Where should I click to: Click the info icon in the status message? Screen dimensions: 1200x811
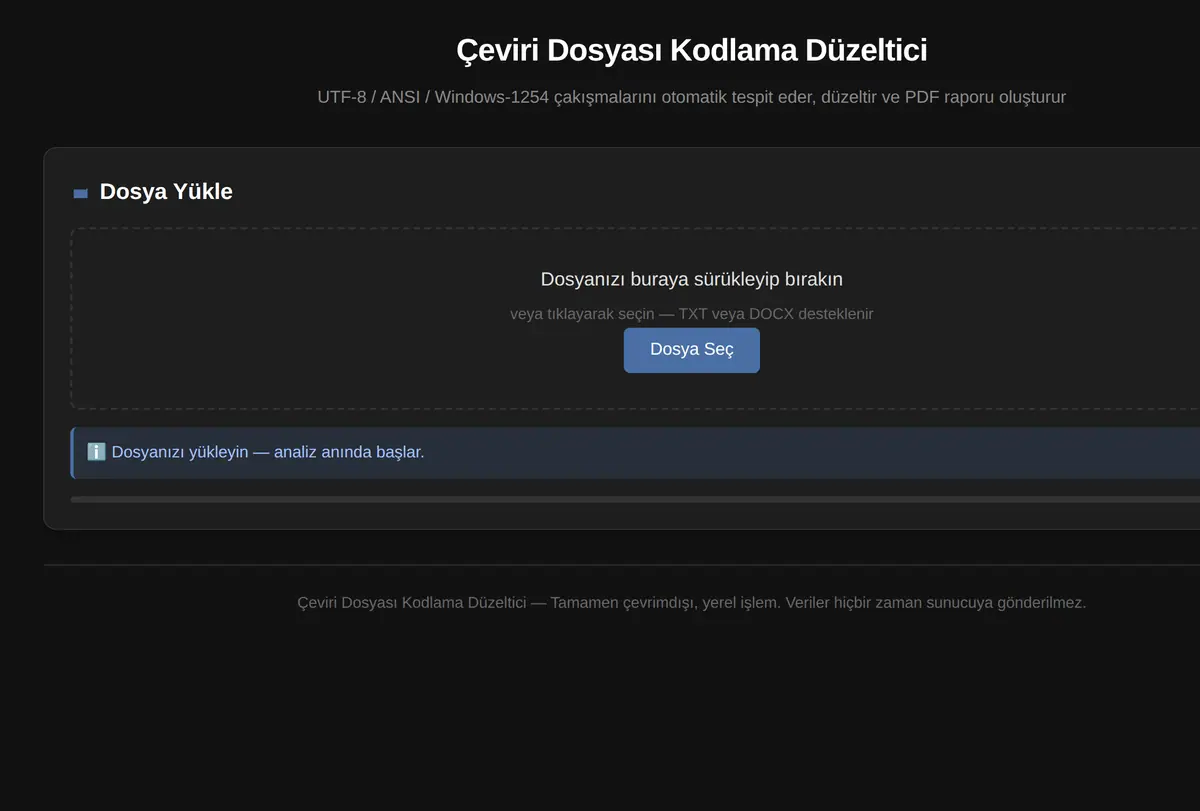(97, 452)
